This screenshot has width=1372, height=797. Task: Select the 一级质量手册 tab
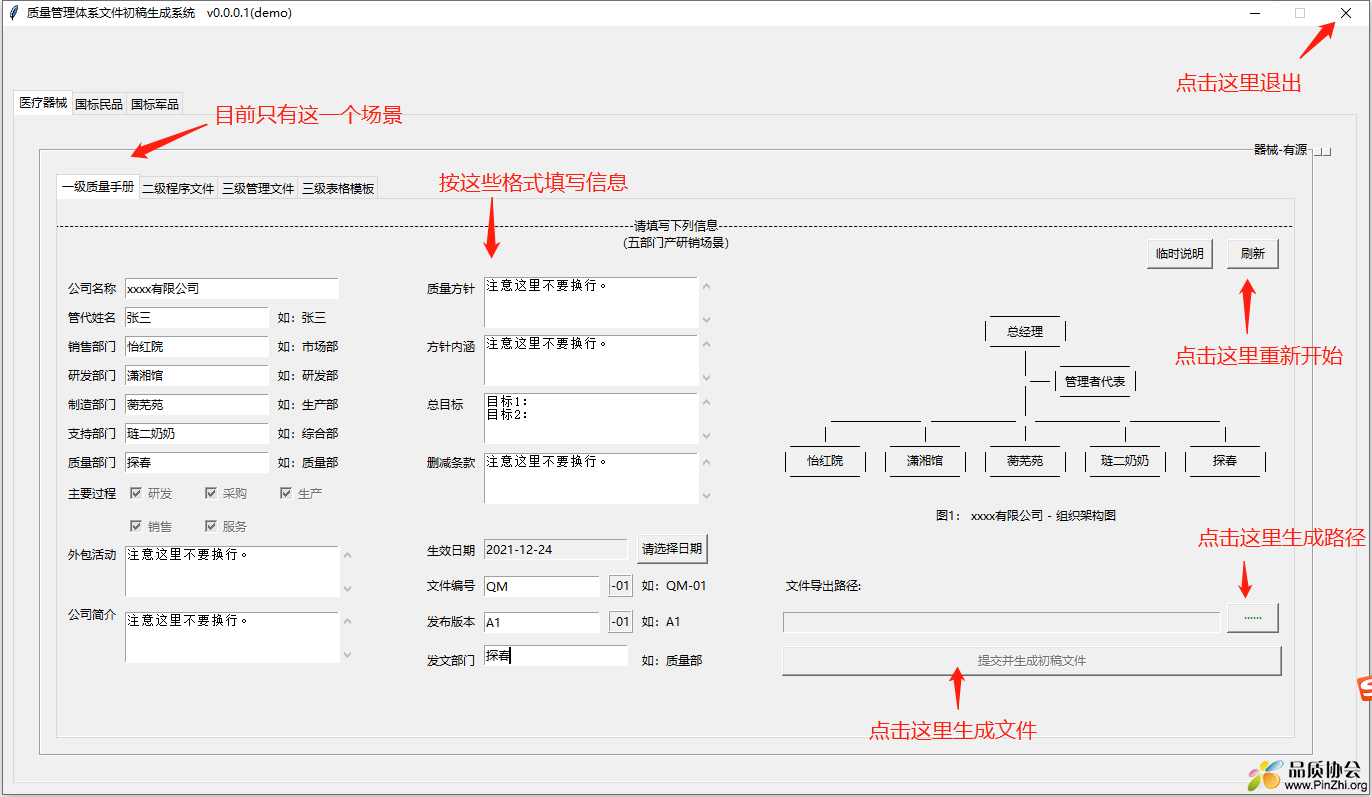pos(97,186)
